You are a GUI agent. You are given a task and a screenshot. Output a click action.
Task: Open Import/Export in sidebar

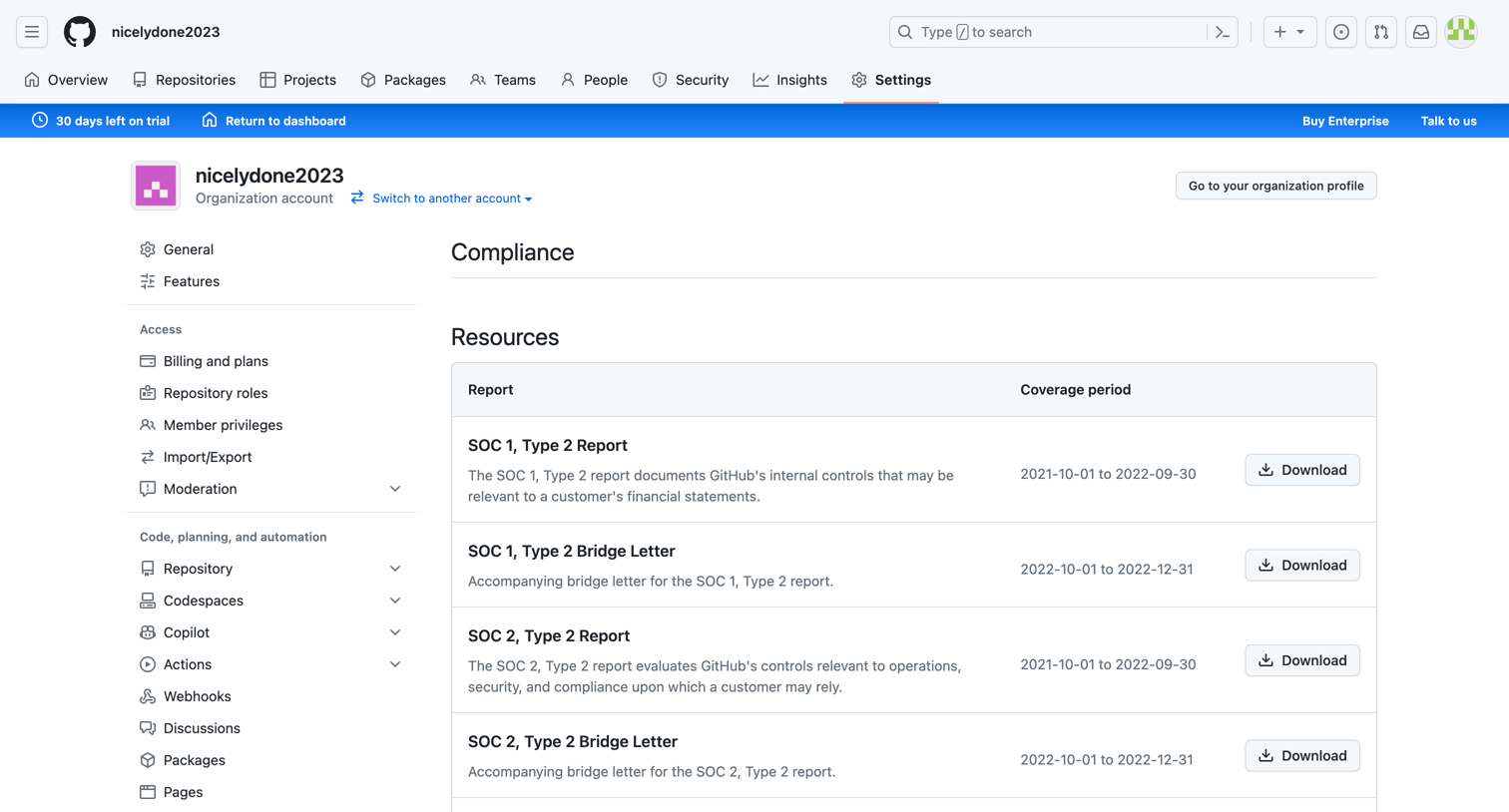[271, 457]
